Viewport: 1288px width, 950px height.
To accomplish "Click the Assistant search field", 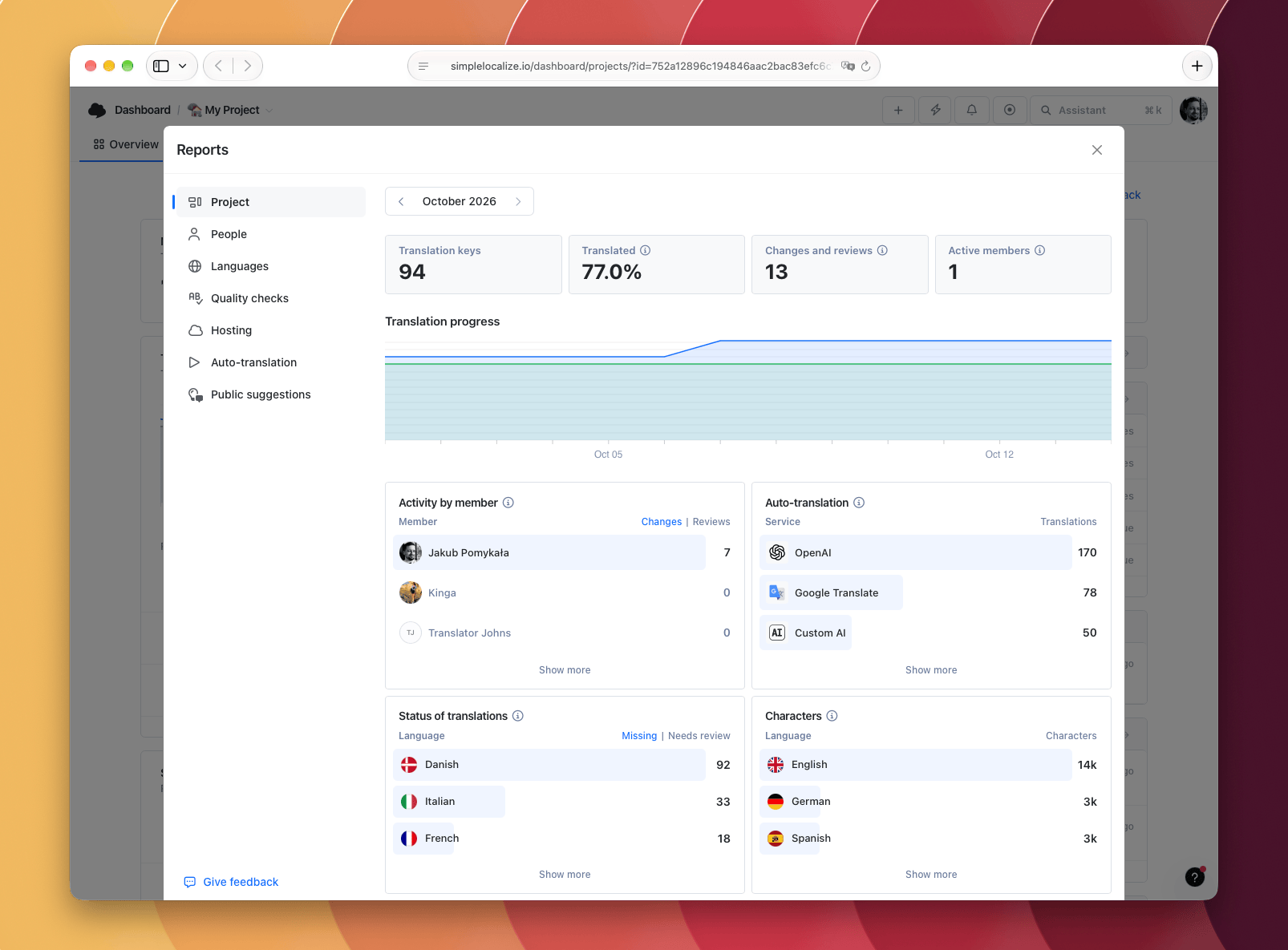I will tap(1101, 110).
